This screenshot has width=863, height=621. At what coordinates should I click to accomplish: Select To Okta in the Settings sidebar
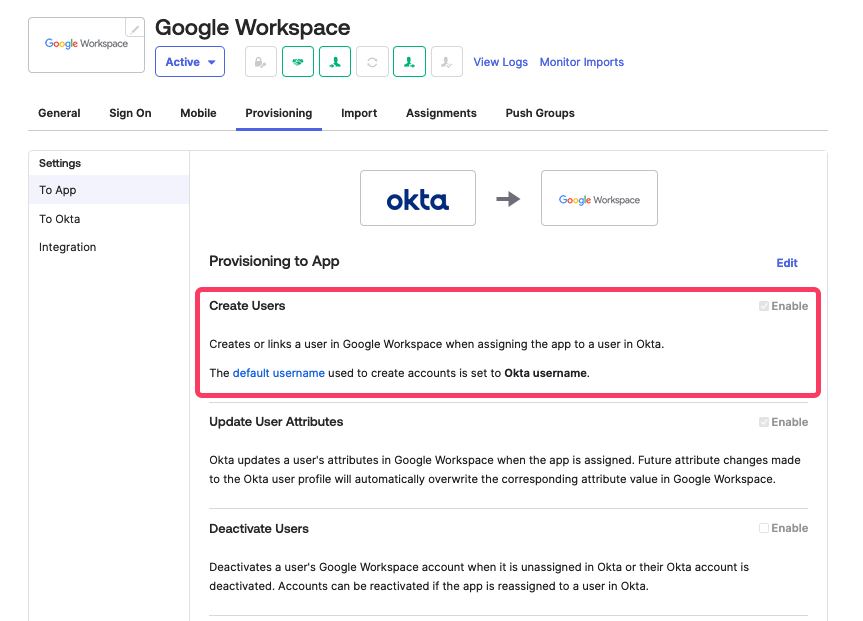(x=60, y=219)
